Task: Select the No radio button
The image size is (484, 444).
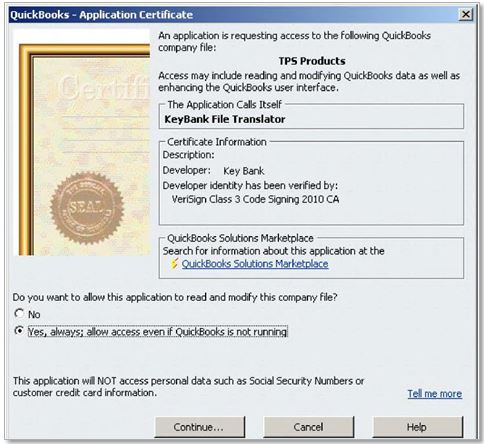Action: tap(19, 313)
